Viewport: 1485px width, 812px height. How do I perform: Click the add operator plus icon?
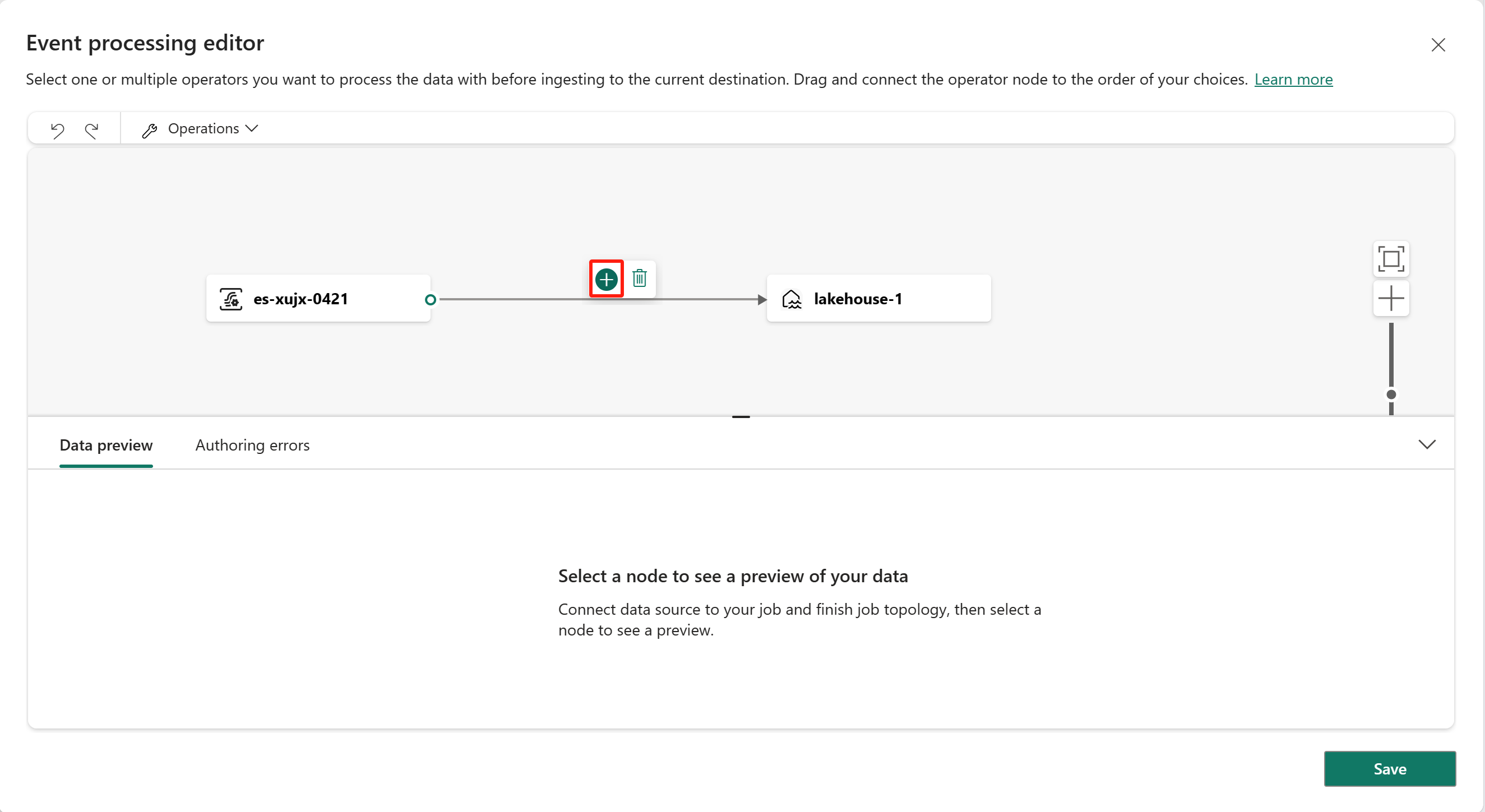click(607, 279)
